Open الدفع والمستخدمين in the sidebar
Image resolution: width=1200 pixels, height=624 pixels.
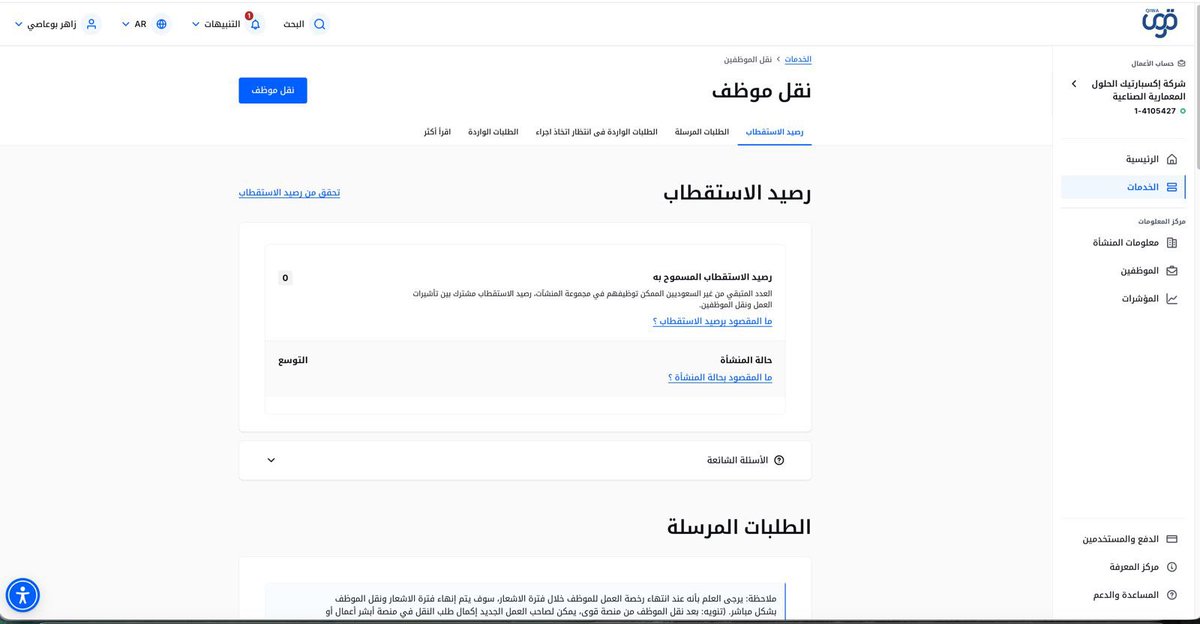pyautogui.click(x=1123, y=539)
